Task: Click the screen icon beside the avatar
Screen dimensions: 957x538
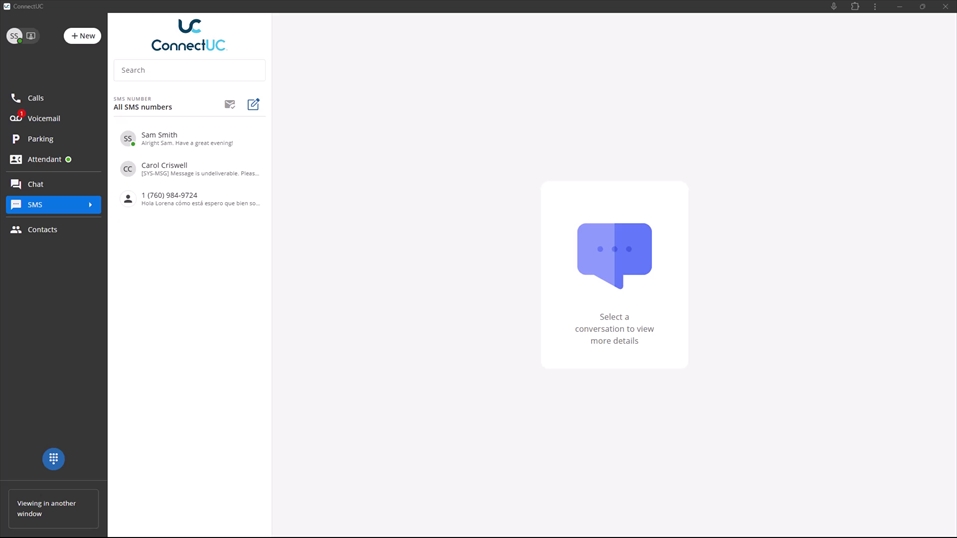Action: 31,36
